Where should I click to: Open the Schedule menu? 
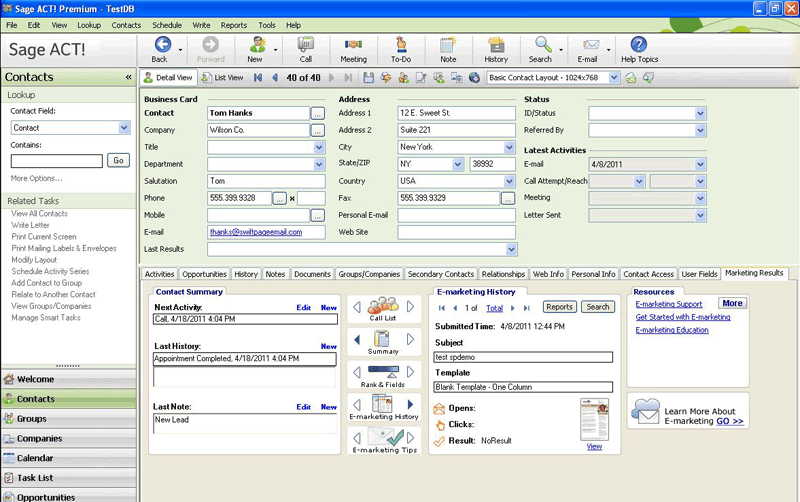pyautogui.click(x=167, y=25)
